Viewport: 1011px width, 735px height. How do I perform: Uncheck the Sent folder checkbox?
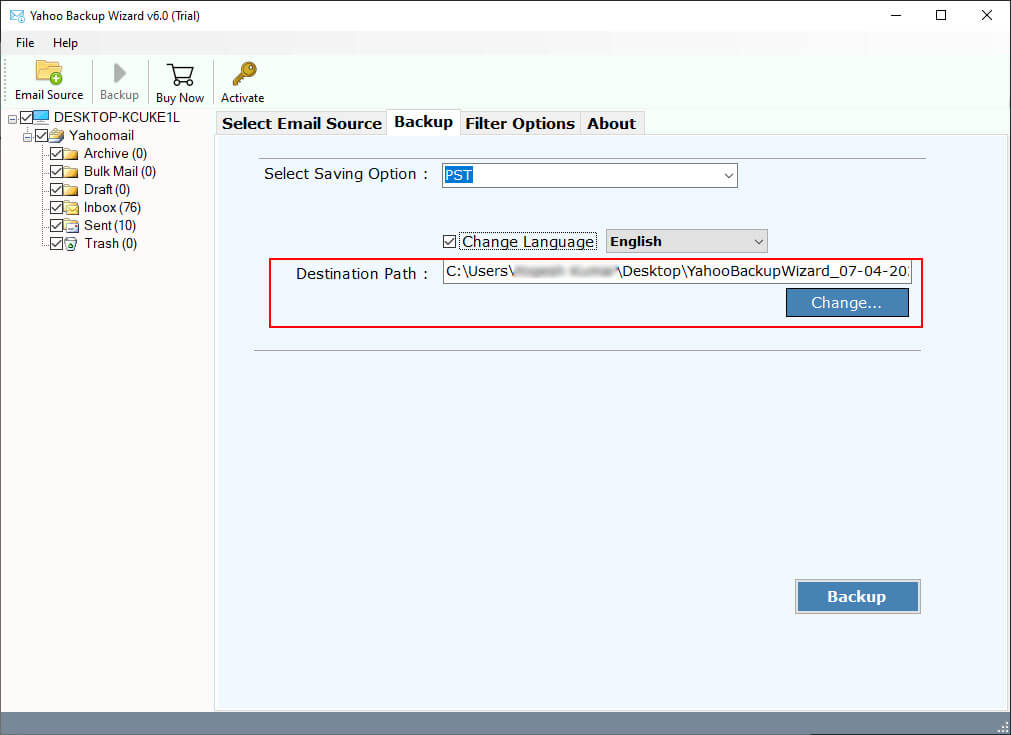point(57,226)
